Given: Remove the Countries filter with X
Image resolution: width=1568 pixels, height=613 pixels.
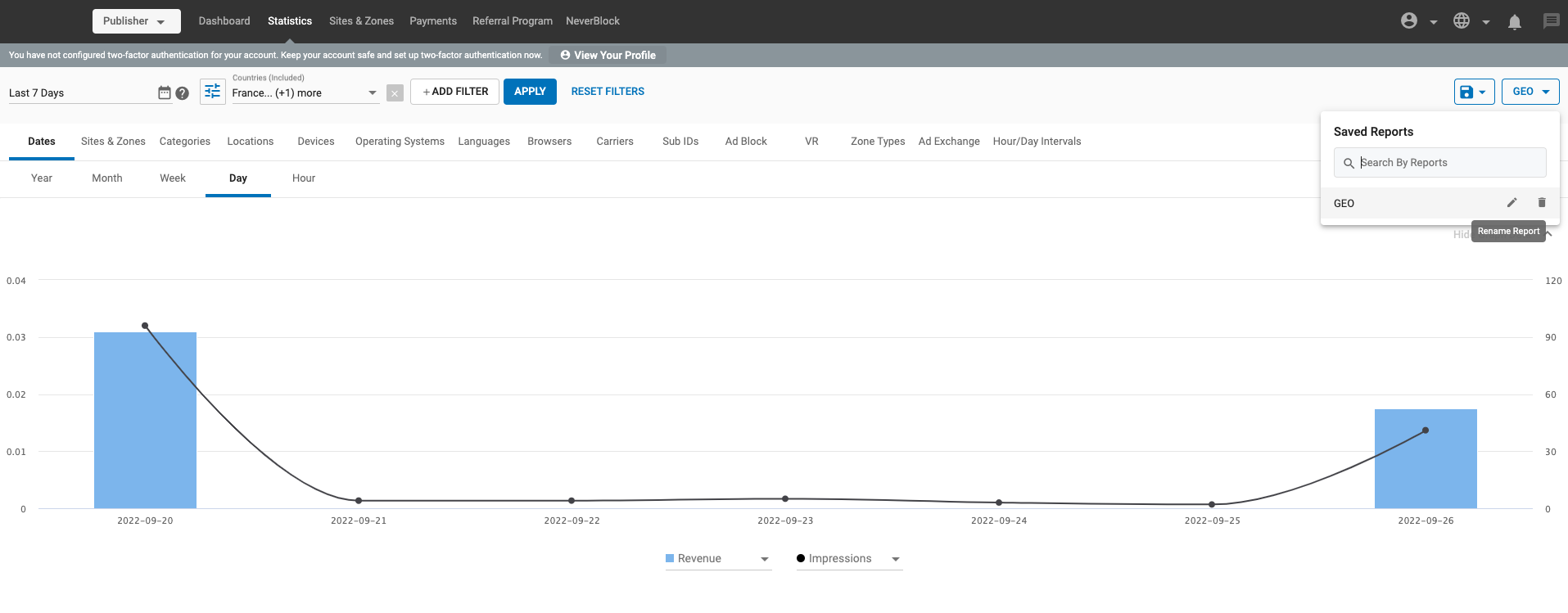Looking at the screenshot, I should tap(395, 93).
